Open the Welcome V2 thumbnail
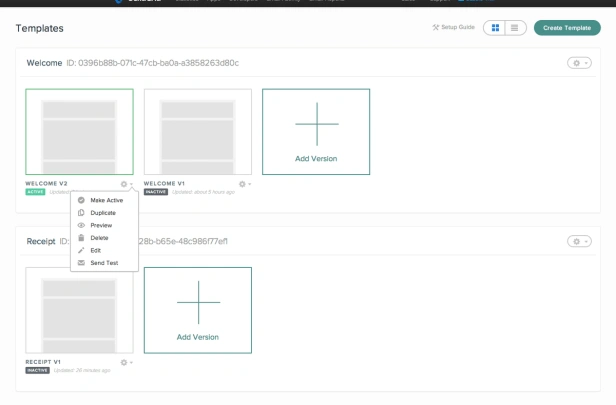The image size is (616, 405). click(79, 132)
